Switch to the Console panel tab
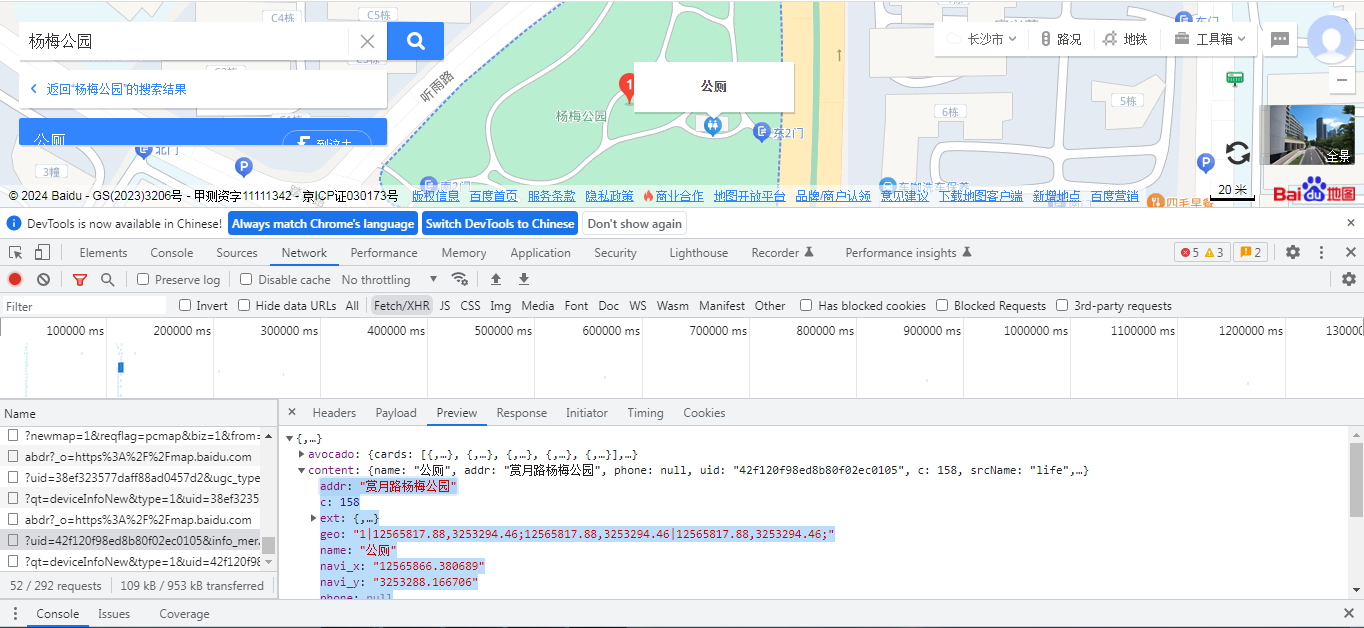This screenshot has height=628, width=1364. click(172, 253)
